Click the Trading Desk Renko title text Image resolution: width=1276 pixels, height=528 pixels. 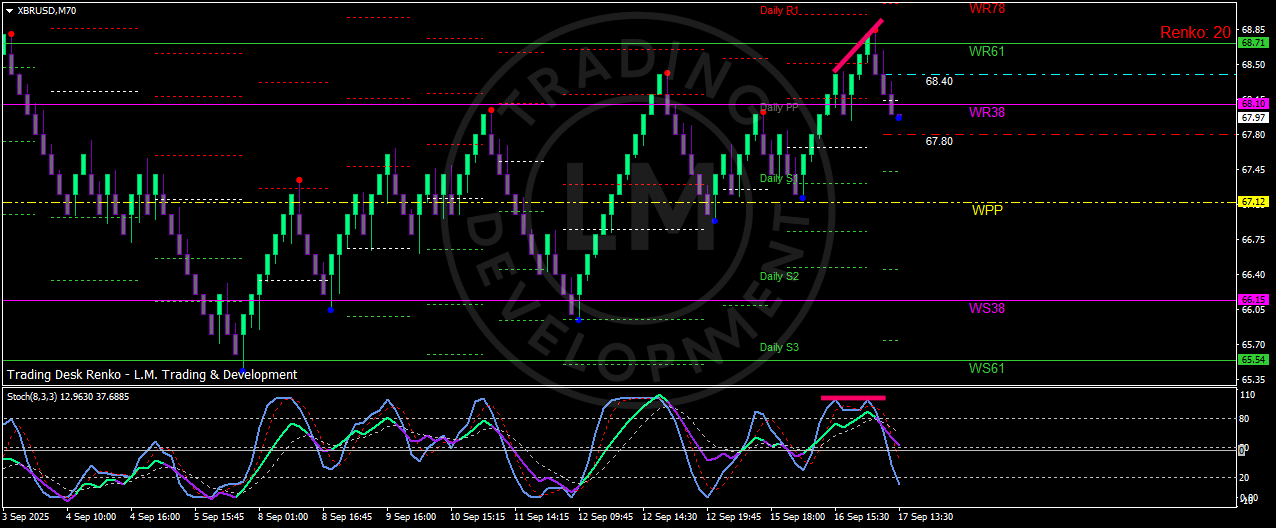tap(152, 375)
